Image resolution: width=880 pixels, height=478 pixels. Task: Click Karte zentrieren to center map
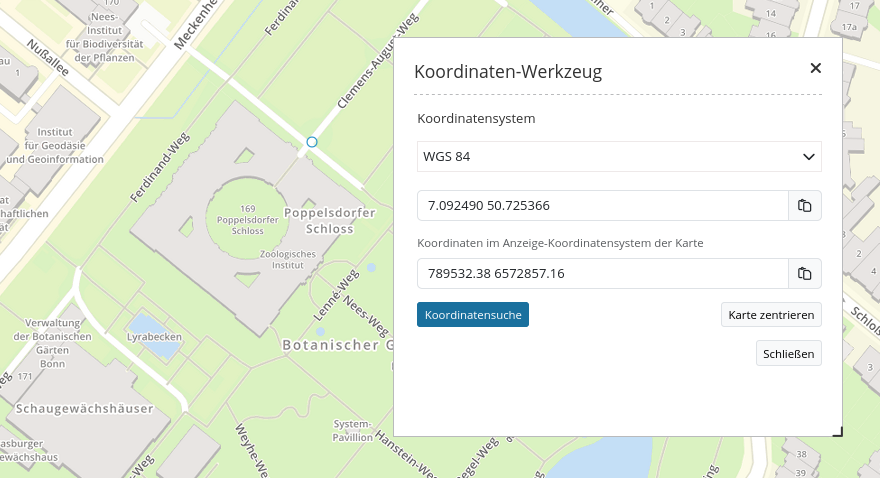pos(770,315)
